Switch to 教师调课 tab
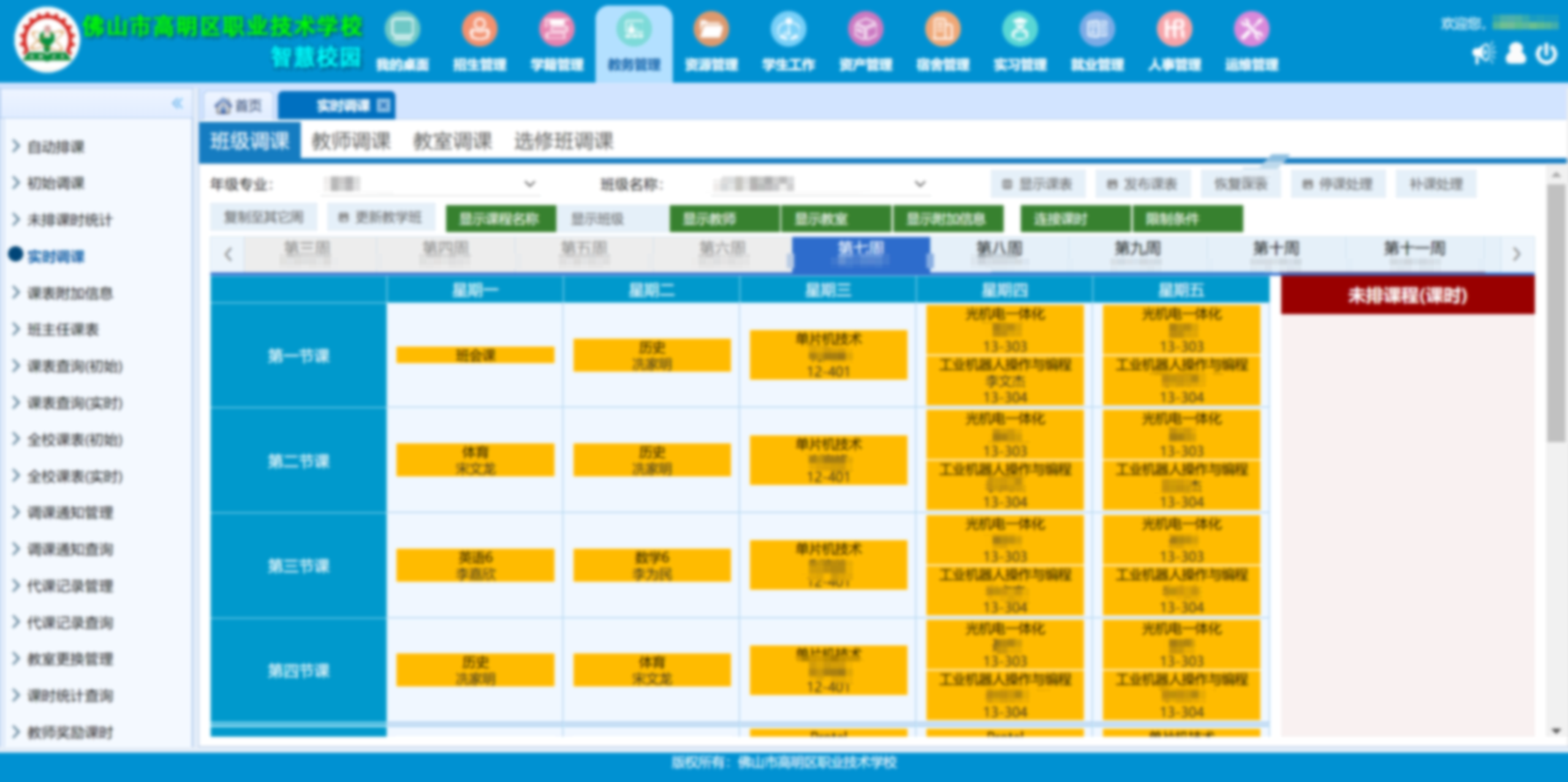Viewport: 1568px width, 782px height. (350, 141)
